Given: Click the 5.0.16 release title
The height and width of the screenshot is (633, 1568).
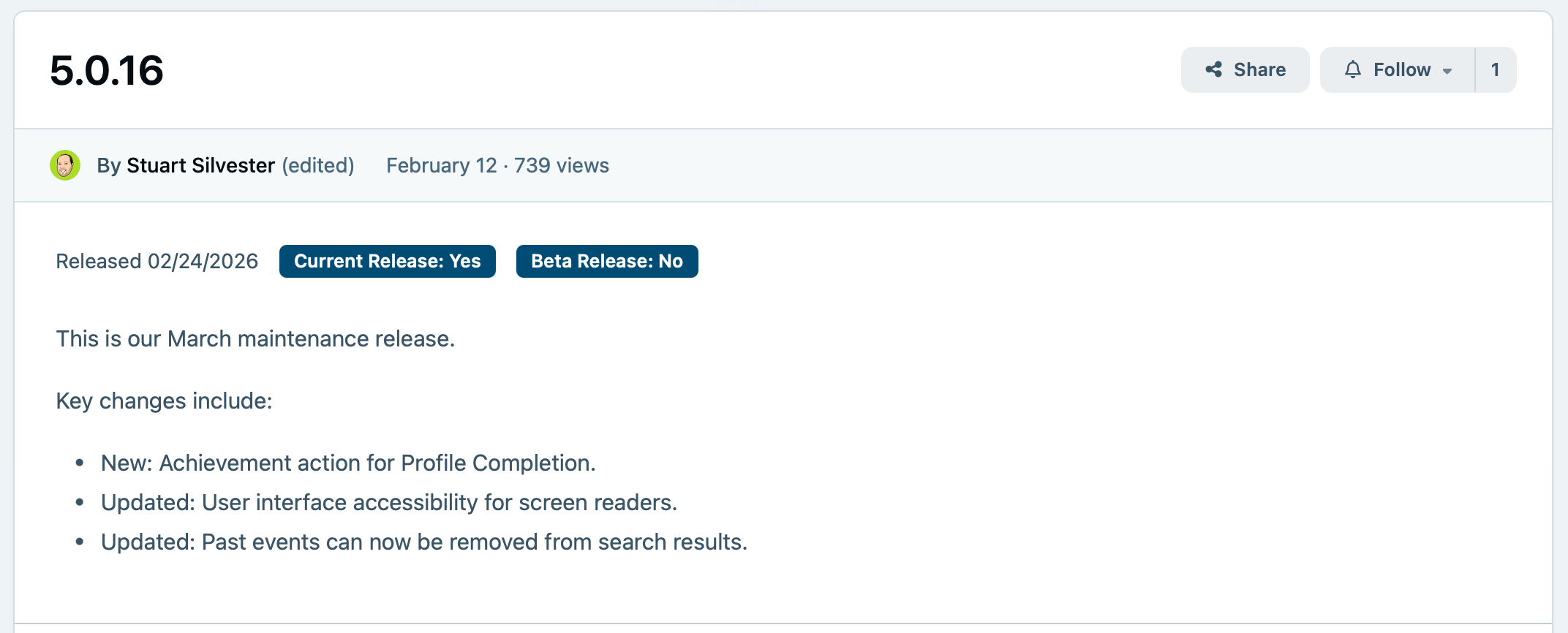Looking at the screenshot, I should 107,70.
